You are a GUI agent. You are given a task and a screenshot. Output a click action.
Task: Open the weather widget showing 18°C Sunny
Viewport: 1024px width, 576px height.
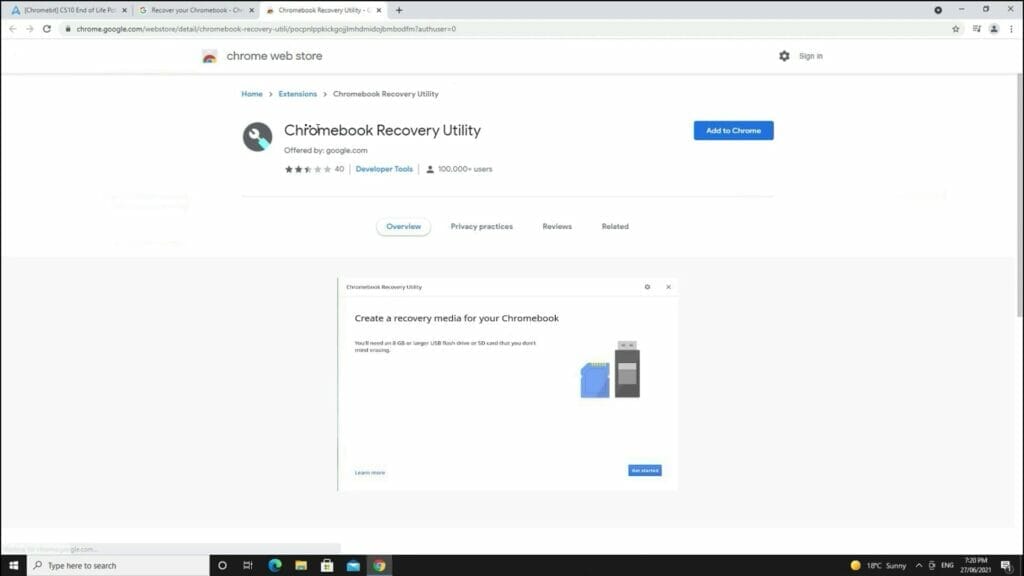click(x=886, y=565)
